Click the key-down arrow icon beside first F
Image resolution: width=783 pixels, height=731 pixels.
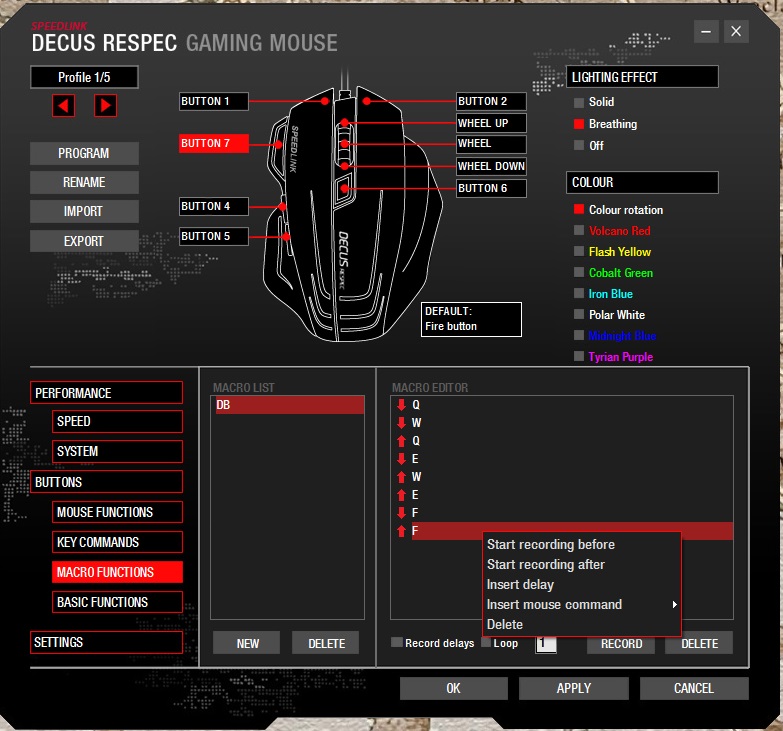pyautogui.click(x=401, y=513)
